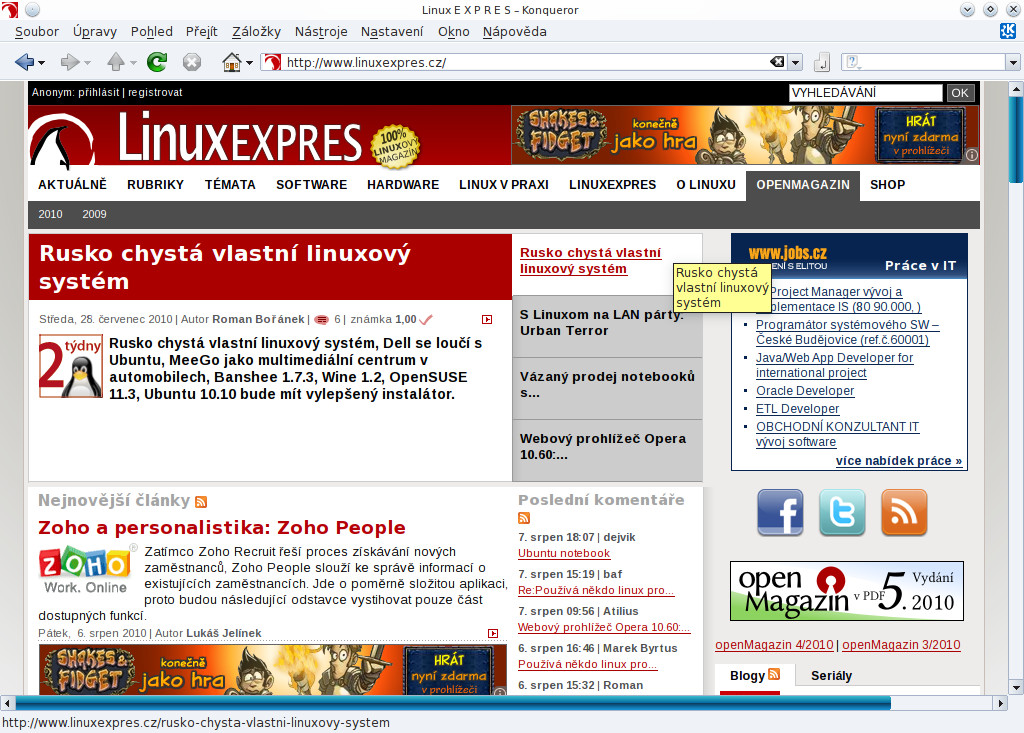The width and height of the screenshot is (1024, 733).
Task: Click the red arrow icon in Zoho article byline
Action: click(493, 633)
